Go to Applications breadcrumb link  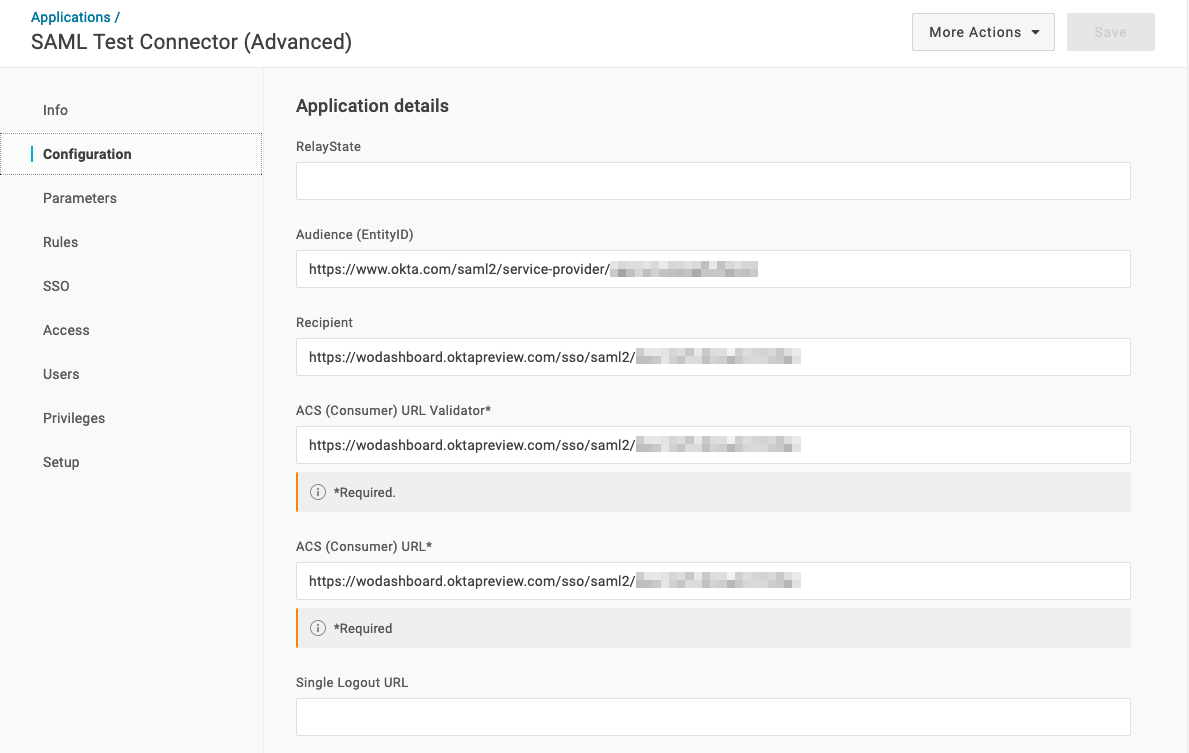[71, 17]
